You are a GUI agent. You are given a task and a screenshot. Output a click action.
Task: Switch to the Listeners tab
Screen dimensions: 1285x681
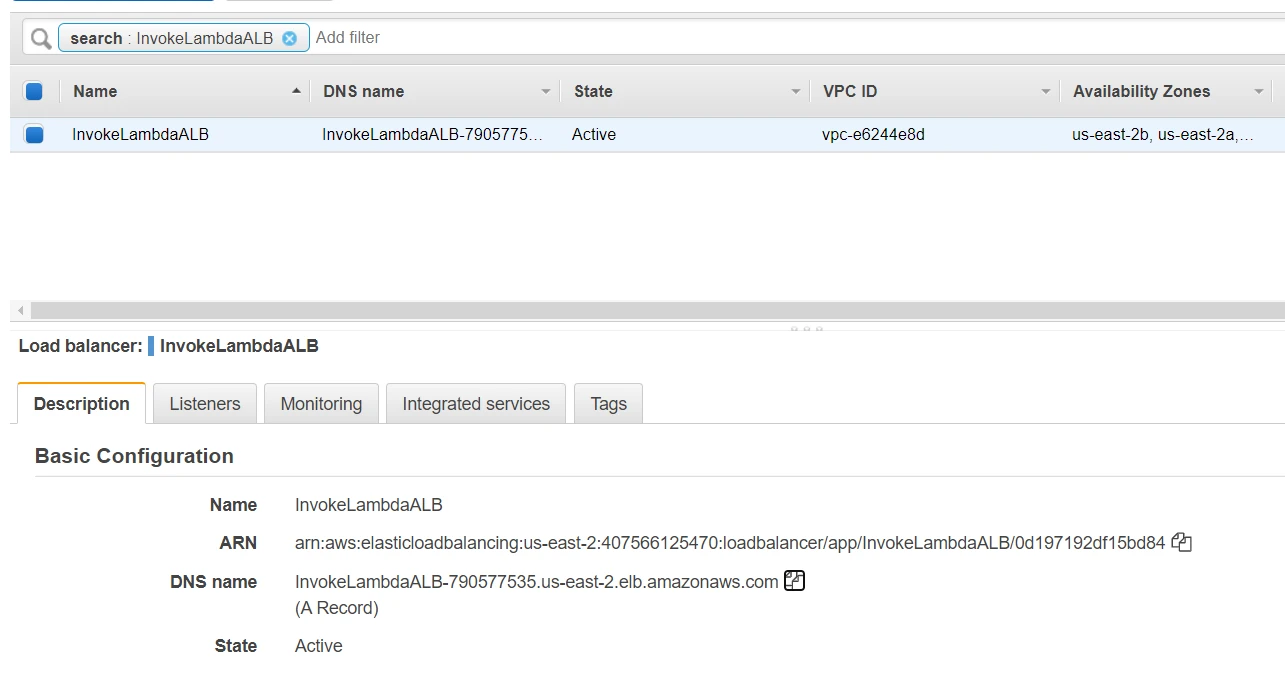pyautogui.click(x=205, y=404)
